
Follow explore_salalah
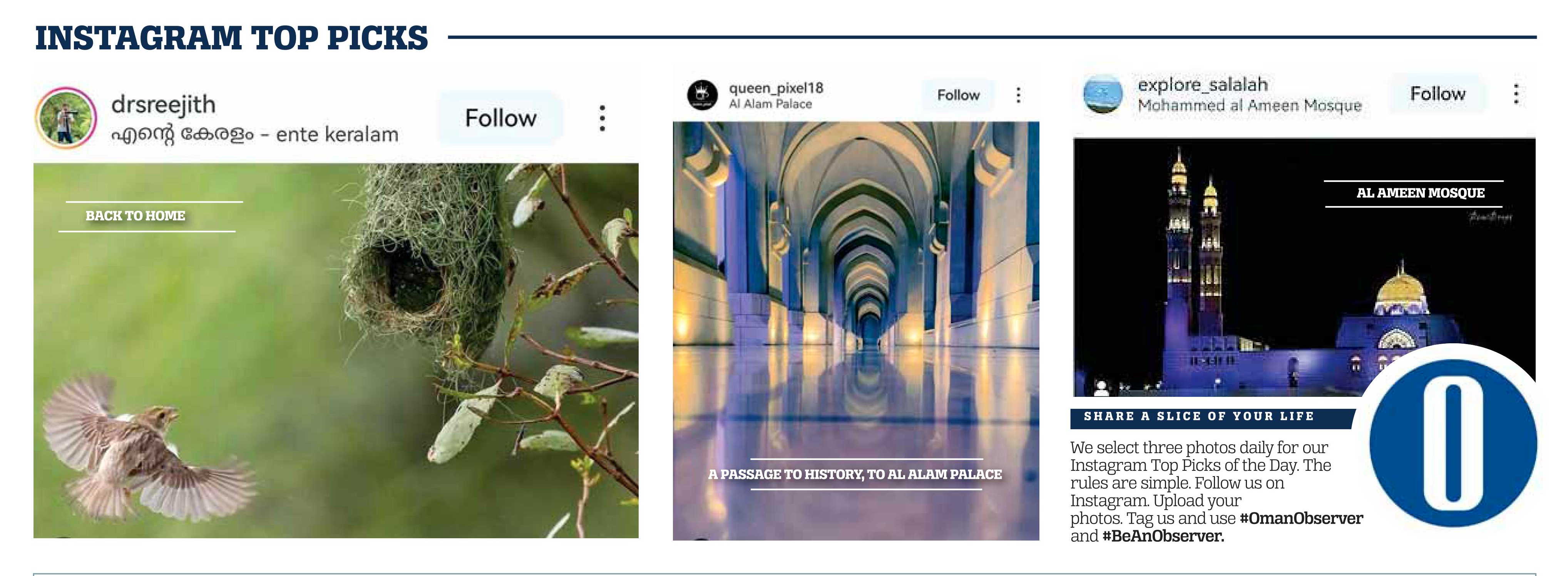coord(1438,94)
